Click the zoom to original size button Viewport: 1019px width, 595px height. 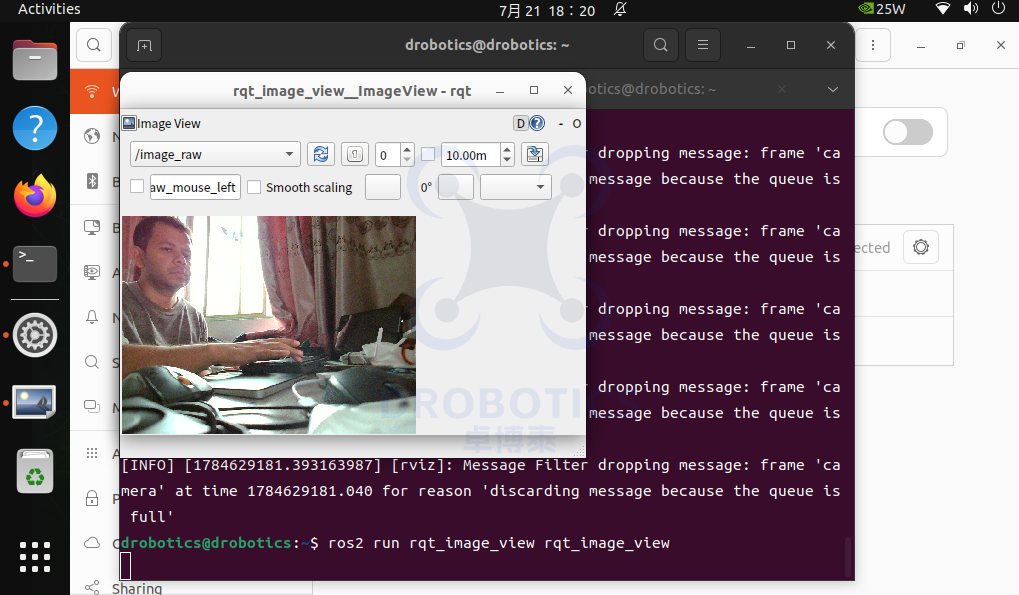[354, 155]
